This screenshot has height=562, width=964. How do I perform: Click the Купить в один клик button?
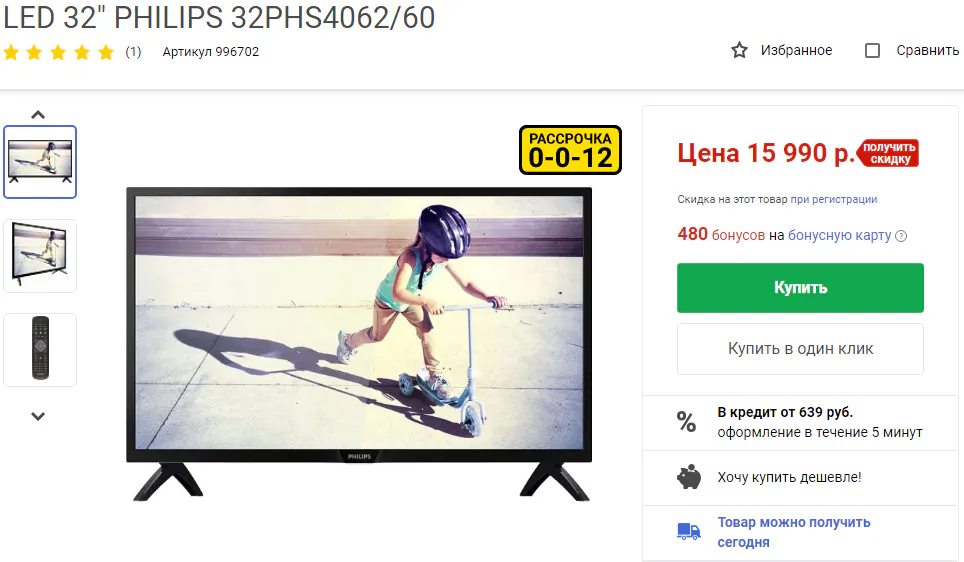(x=800, y=349)
